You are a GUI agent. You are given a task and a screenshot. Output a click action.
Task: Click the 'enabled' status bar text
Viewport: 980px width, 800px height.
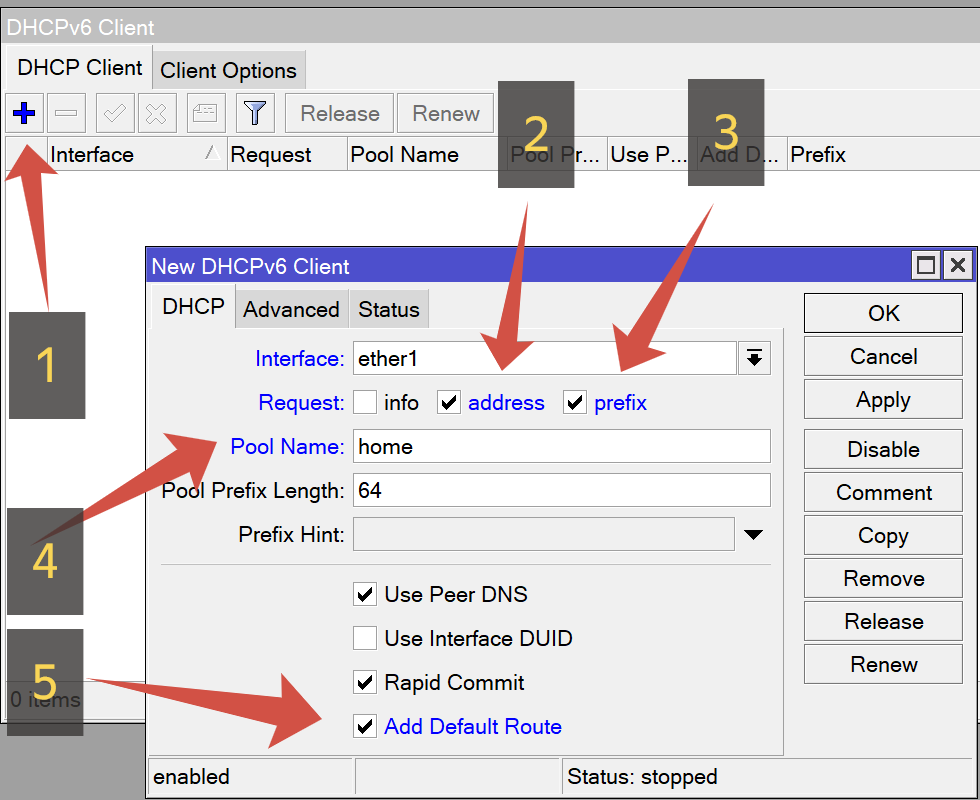click(x=191, y=777)
